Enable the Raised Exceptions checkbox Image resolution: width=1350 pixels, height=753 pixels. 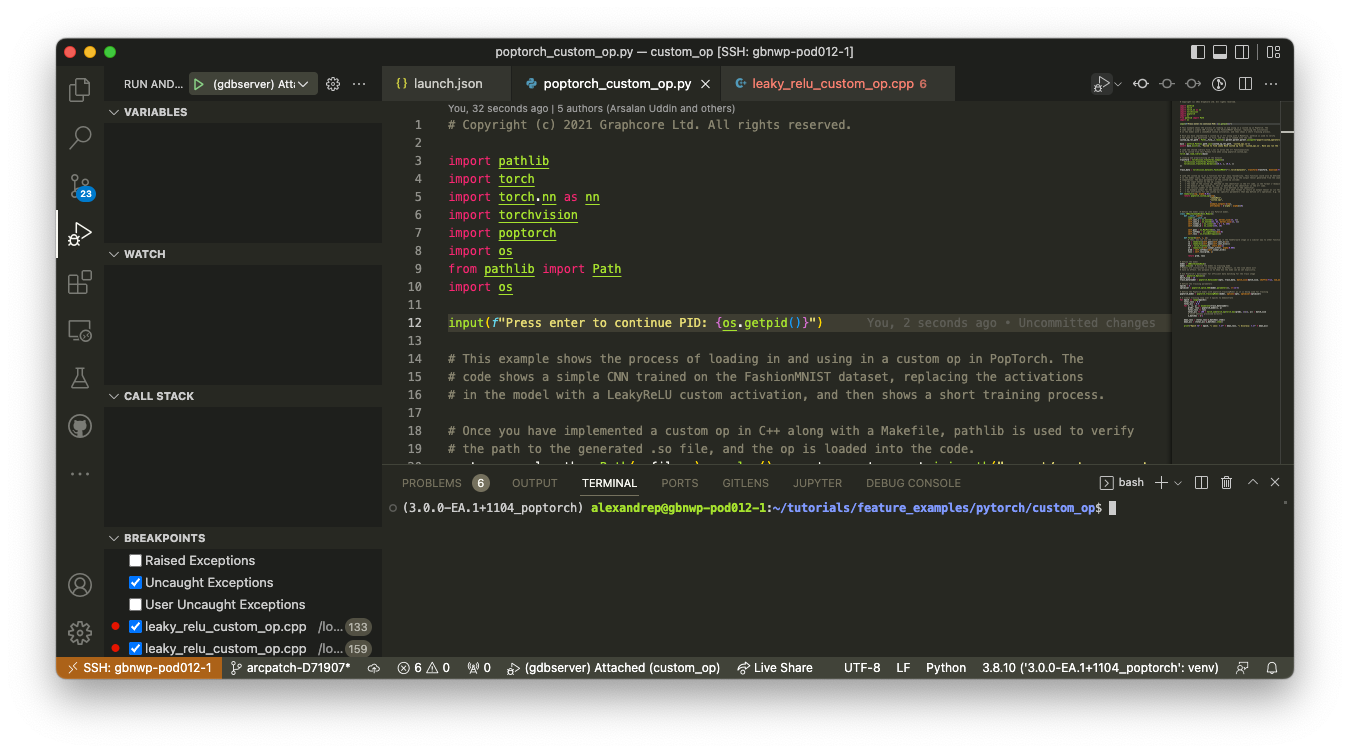coord(135,560)
